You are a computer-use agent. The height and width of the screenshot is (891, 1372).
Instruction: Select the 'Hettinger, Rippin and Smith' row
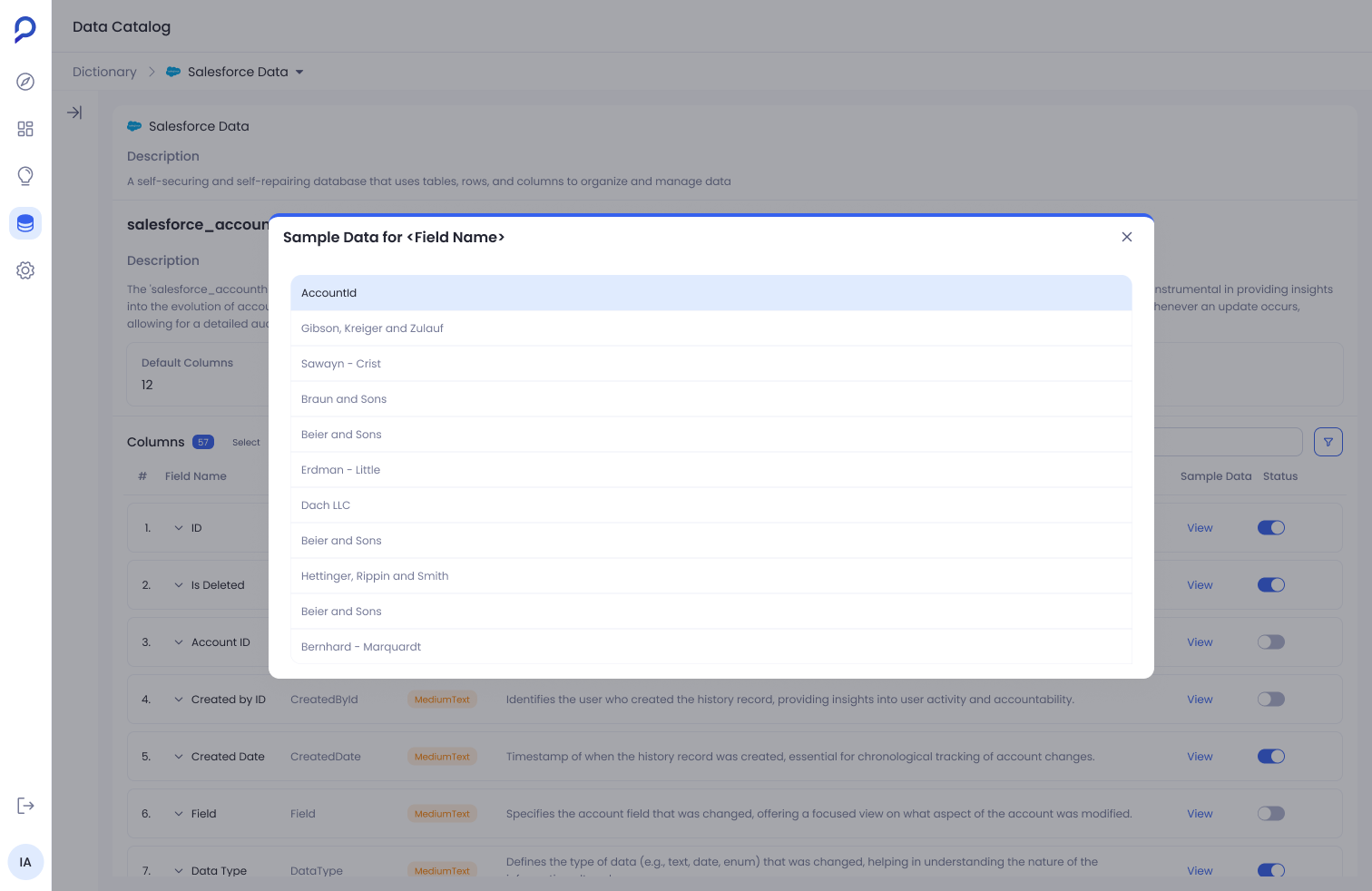point(711,576)
